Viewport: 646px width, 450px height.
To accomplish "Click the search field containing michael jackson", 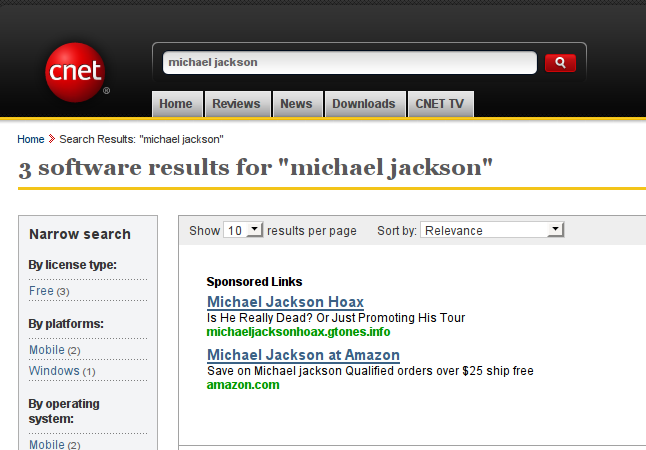I will click(350, 63).
